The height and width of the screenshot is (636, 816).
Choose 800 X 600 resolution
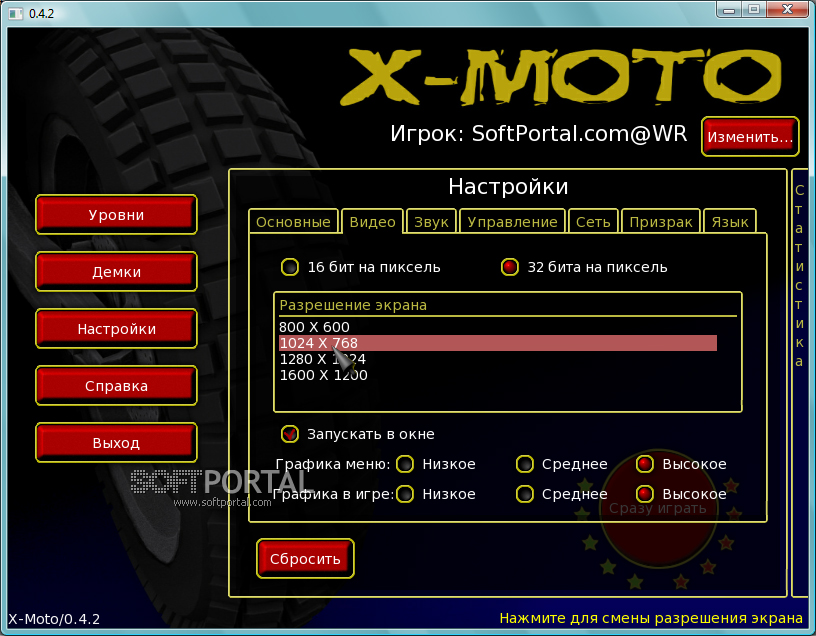(498, 327)
